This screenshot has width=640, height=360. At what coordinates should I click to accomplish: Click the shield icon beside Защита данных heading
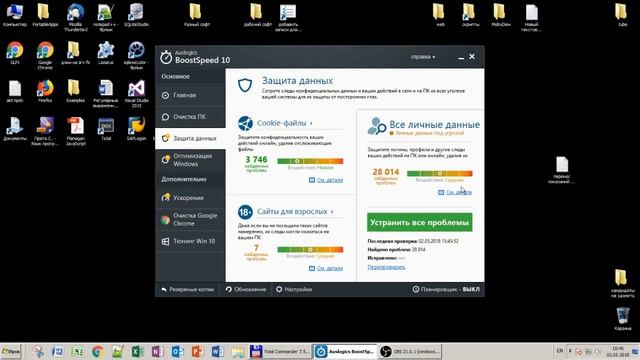click(x=245, y=85)
